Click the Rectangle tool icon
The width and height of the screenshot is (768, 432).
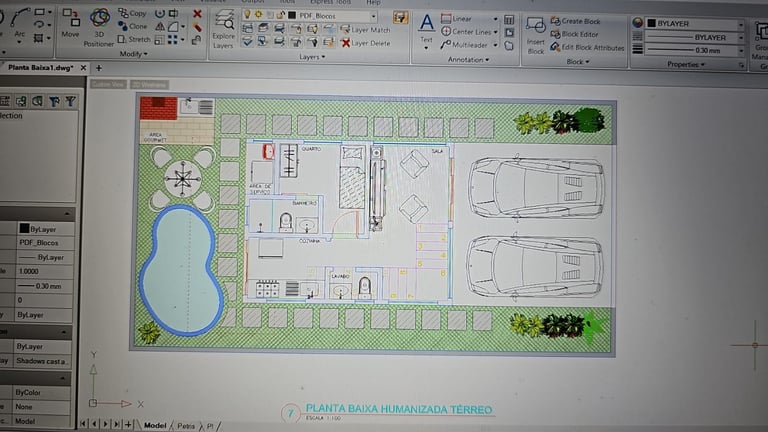click(x=40, y=12)
